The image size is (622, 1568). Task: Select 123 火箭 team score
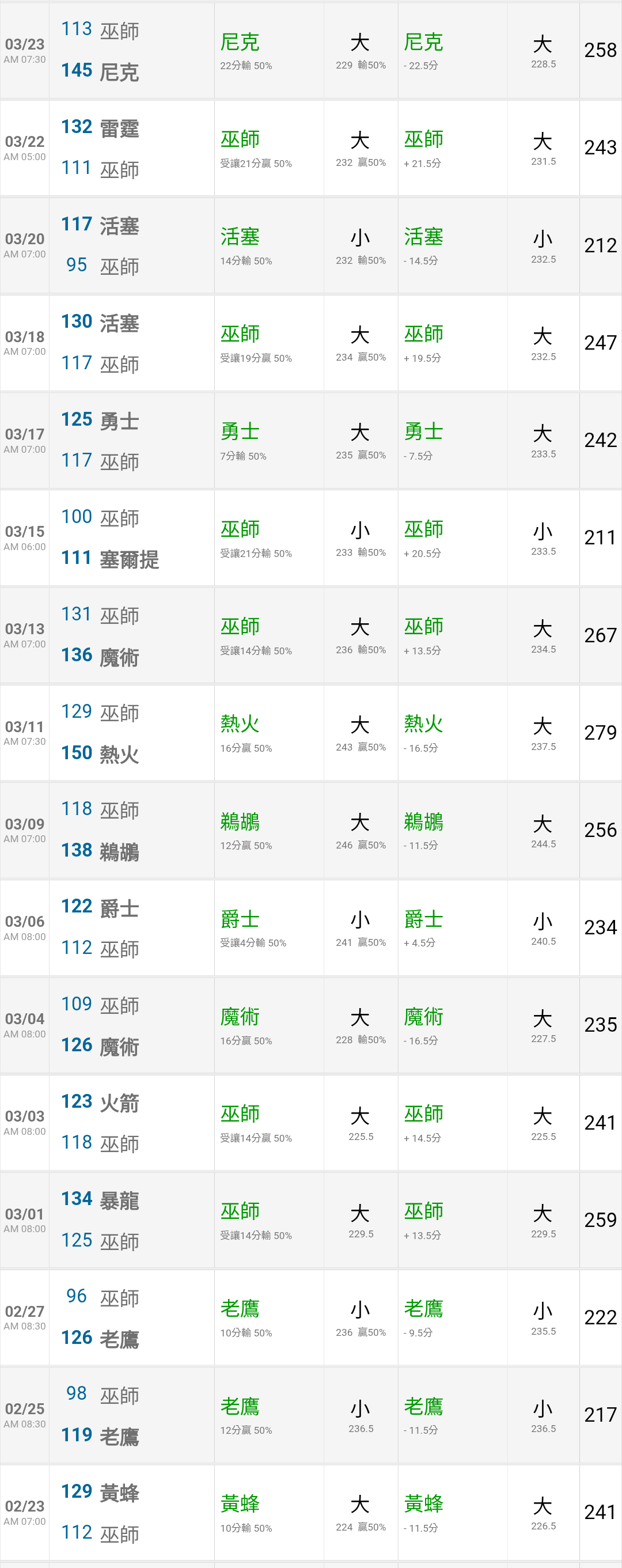[100, 1102]
